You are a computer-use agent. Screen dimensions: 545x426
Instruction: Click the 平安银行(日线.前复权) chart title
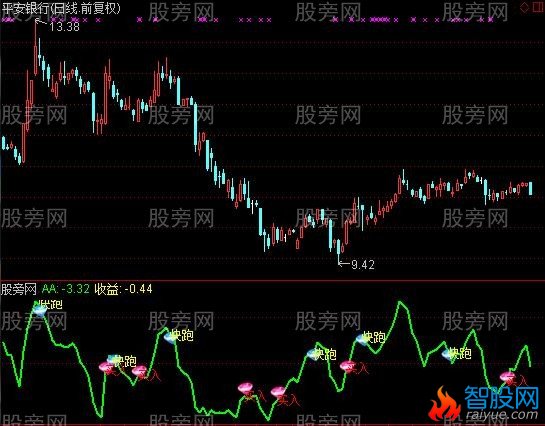[61, 8]
